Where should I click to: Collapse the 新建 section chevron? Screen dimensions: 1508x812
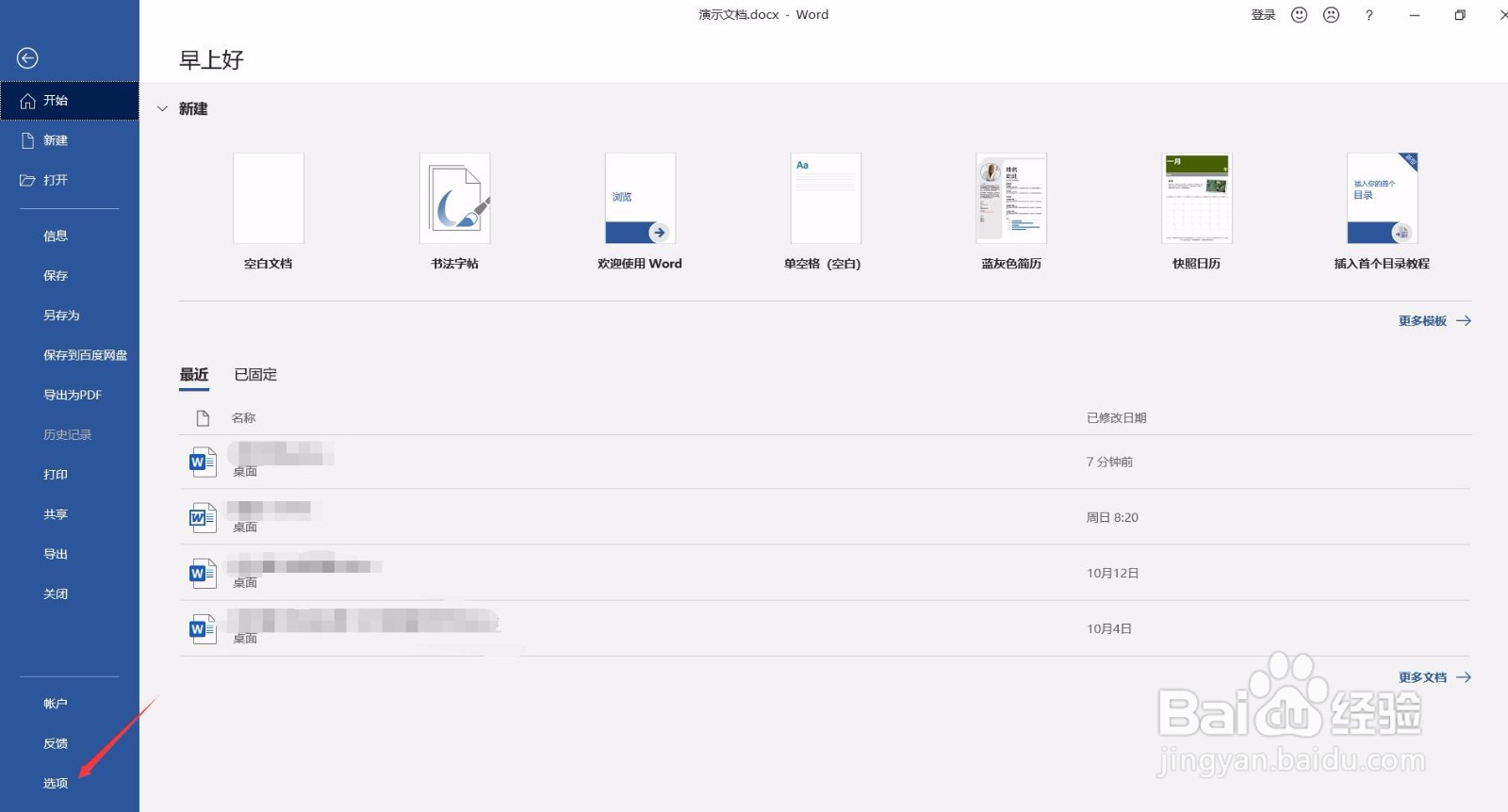pos(162,109)
